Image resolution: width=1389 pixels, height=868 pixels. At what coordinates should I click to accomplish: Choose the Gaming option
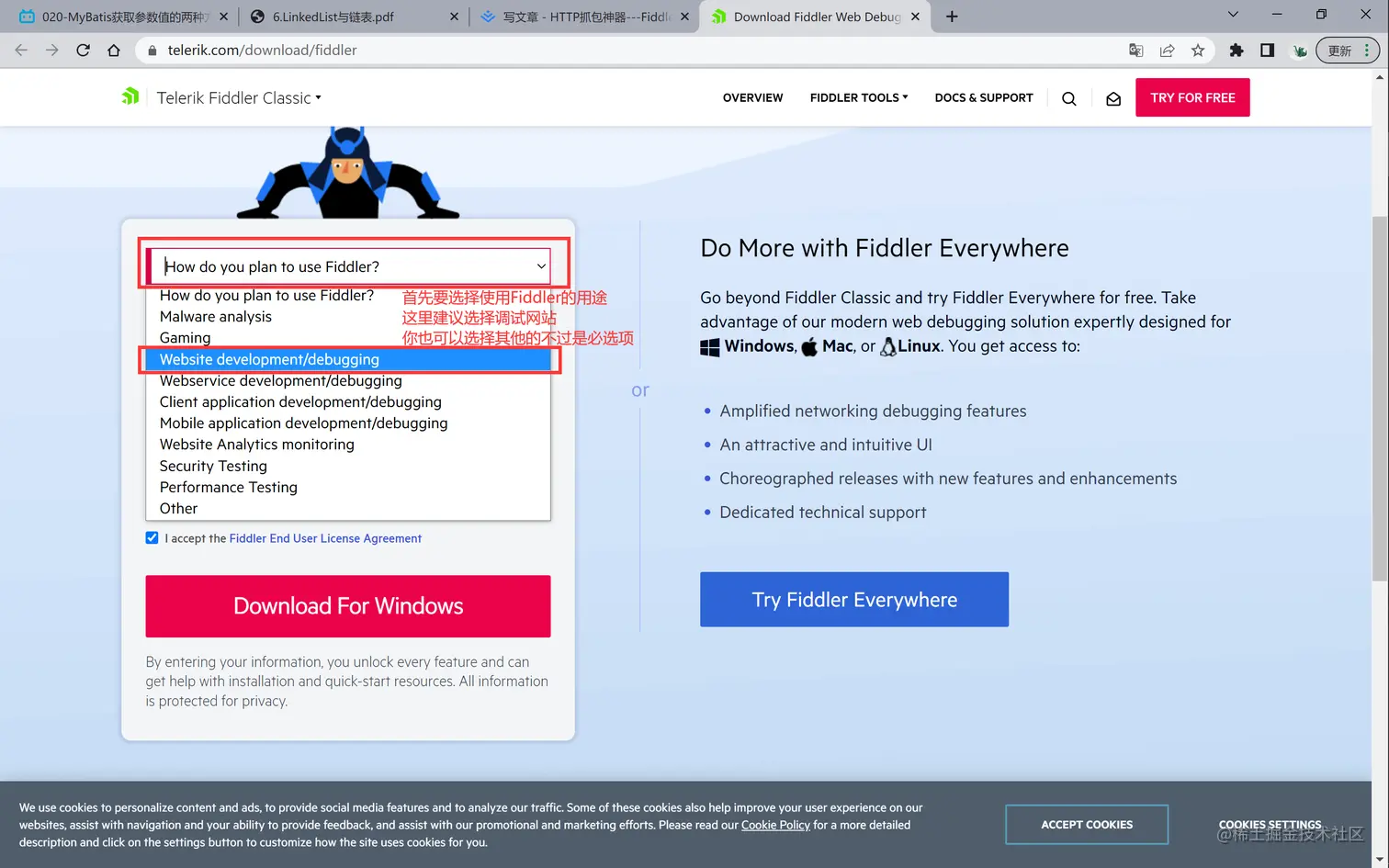(x=348, y=338)
